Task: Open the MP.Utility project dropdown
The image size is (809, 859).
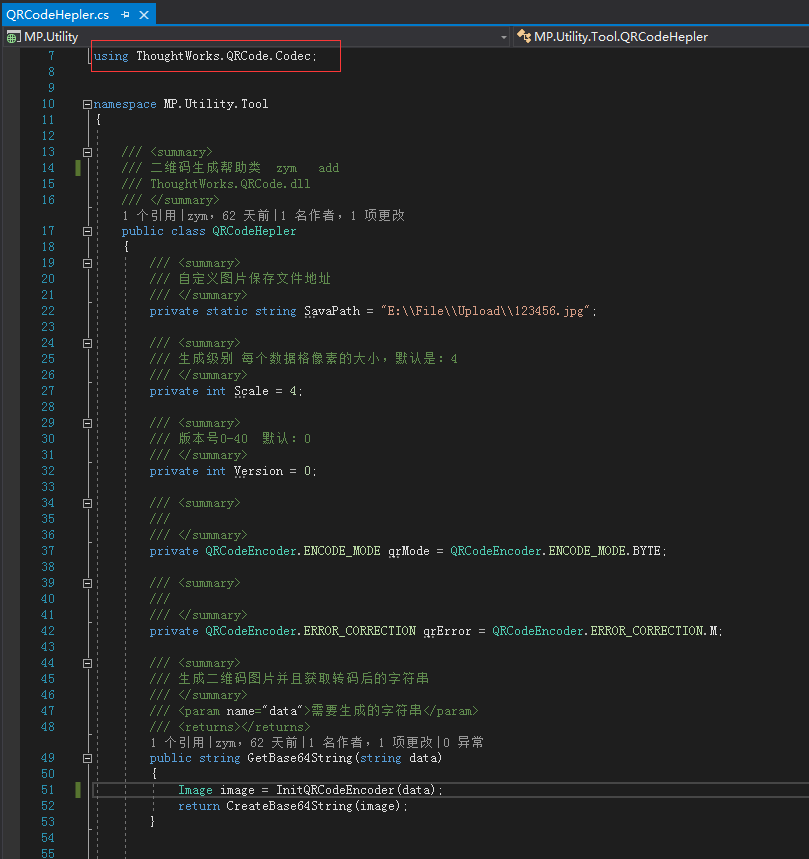Action: (x=503, y=37)
